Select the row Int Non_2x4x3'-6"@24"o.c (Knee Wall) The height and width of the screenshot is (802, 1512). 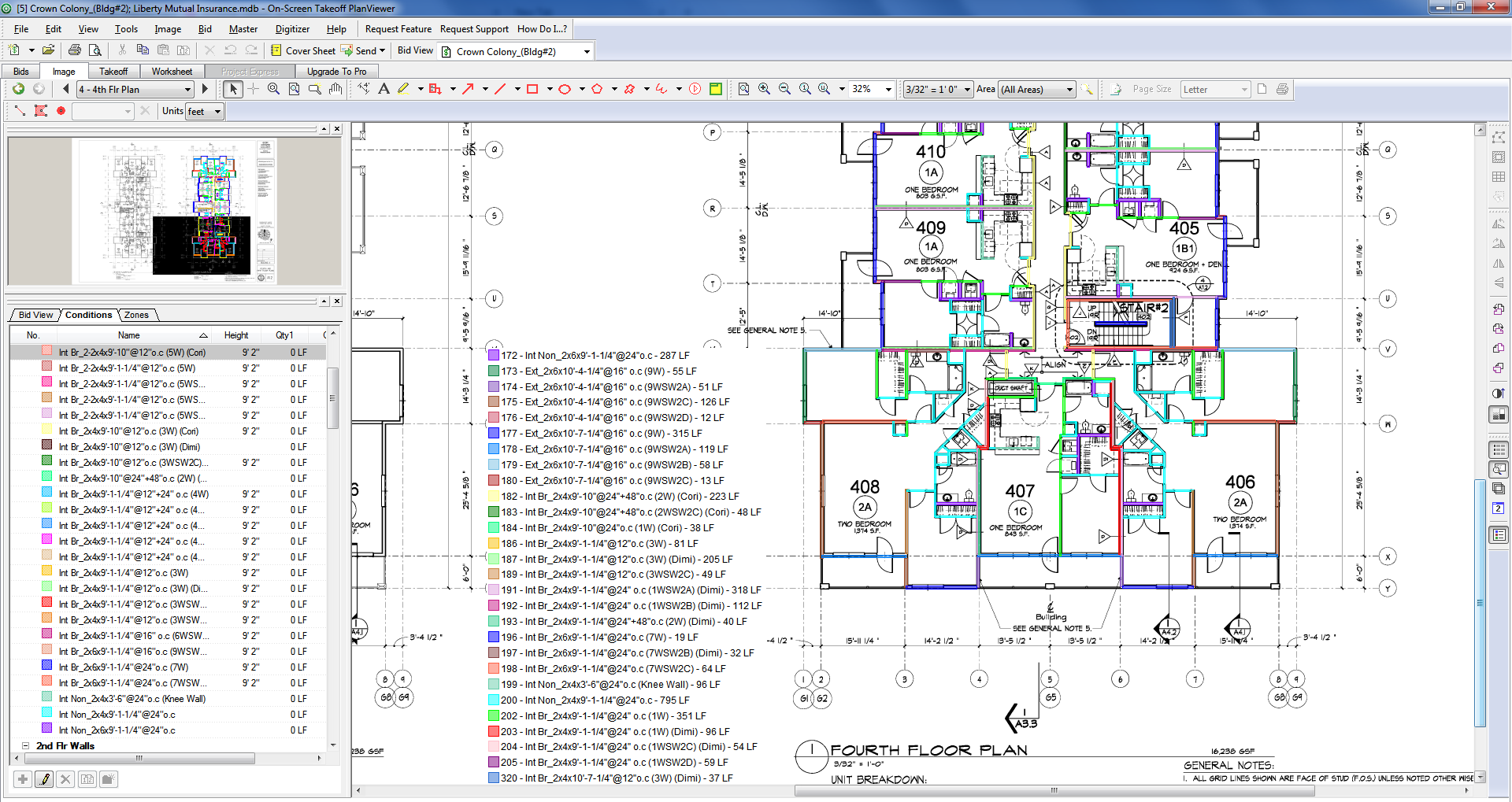point(168,699)
